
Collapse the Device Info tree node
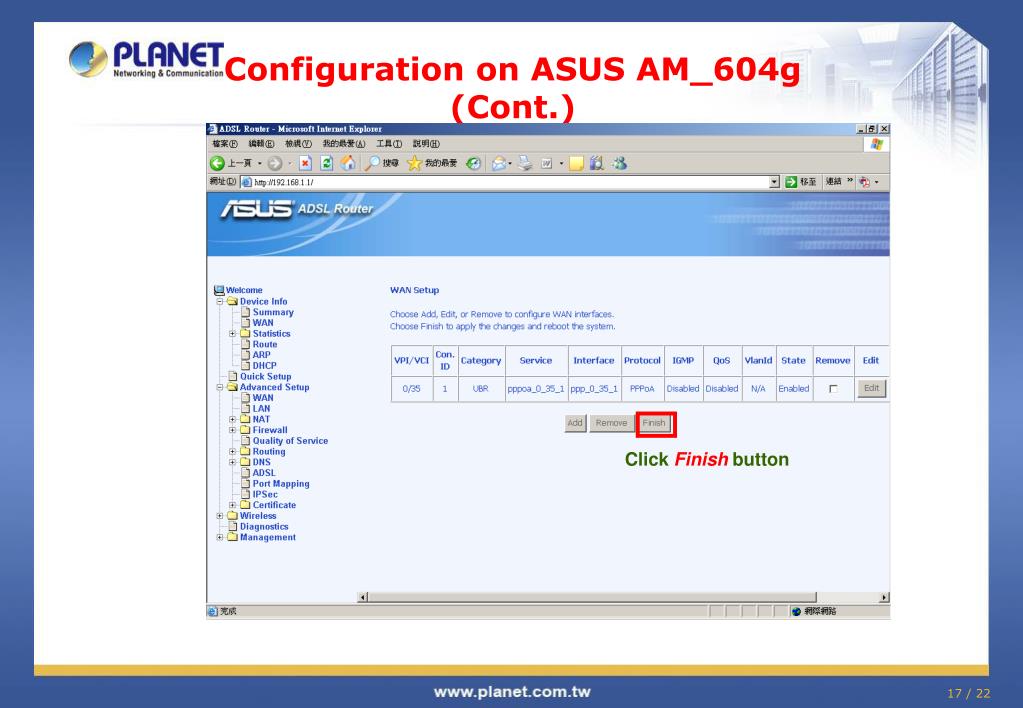pyautogui.click(x=220, y=301)
